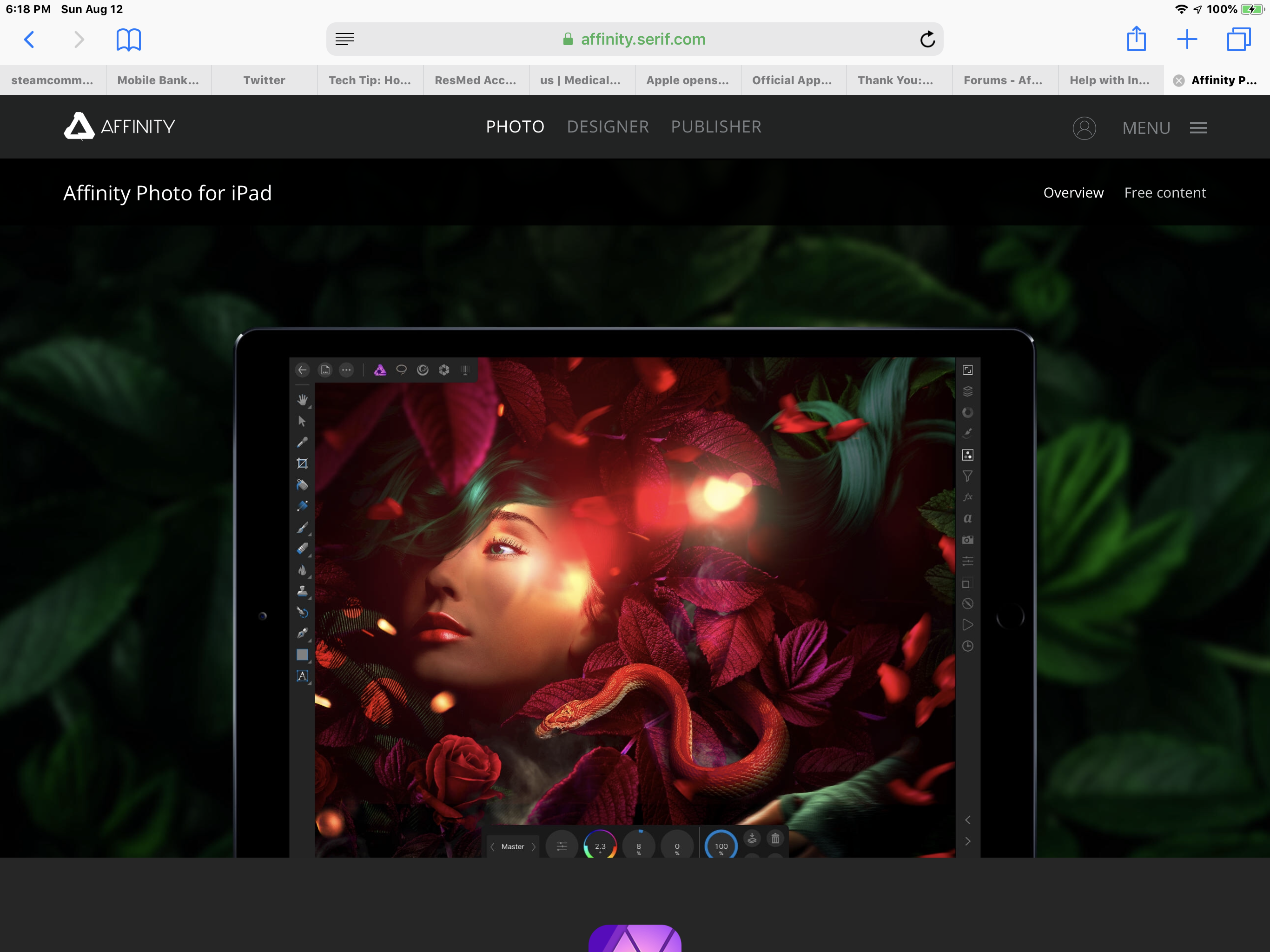The width and height of the screenshot is (1270, 952).
Task: Click the Affinity logo
Action: point(119,126)
